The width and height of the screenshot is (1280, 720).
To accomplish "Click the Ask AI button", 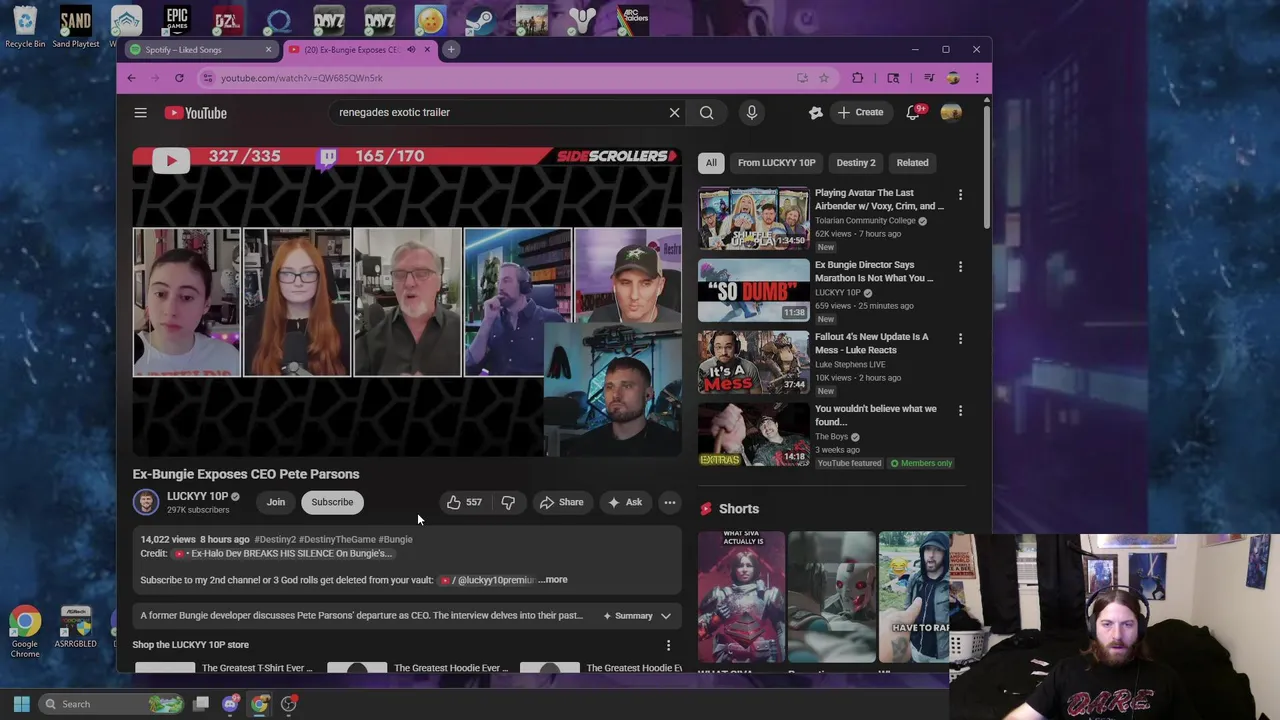I will [625, 502].
